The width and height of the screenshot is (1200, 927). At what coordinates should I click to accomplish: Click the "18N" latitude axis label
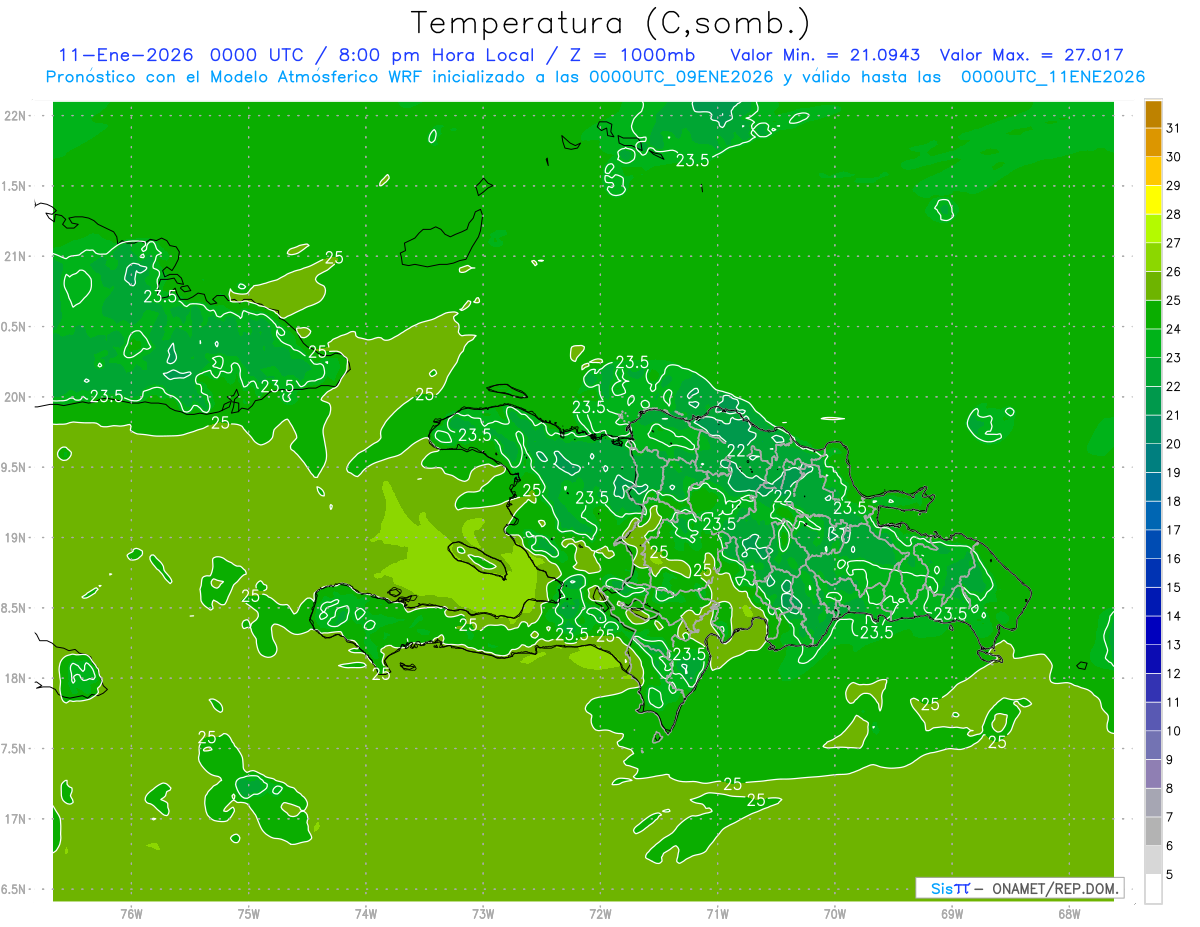point(15,678)
